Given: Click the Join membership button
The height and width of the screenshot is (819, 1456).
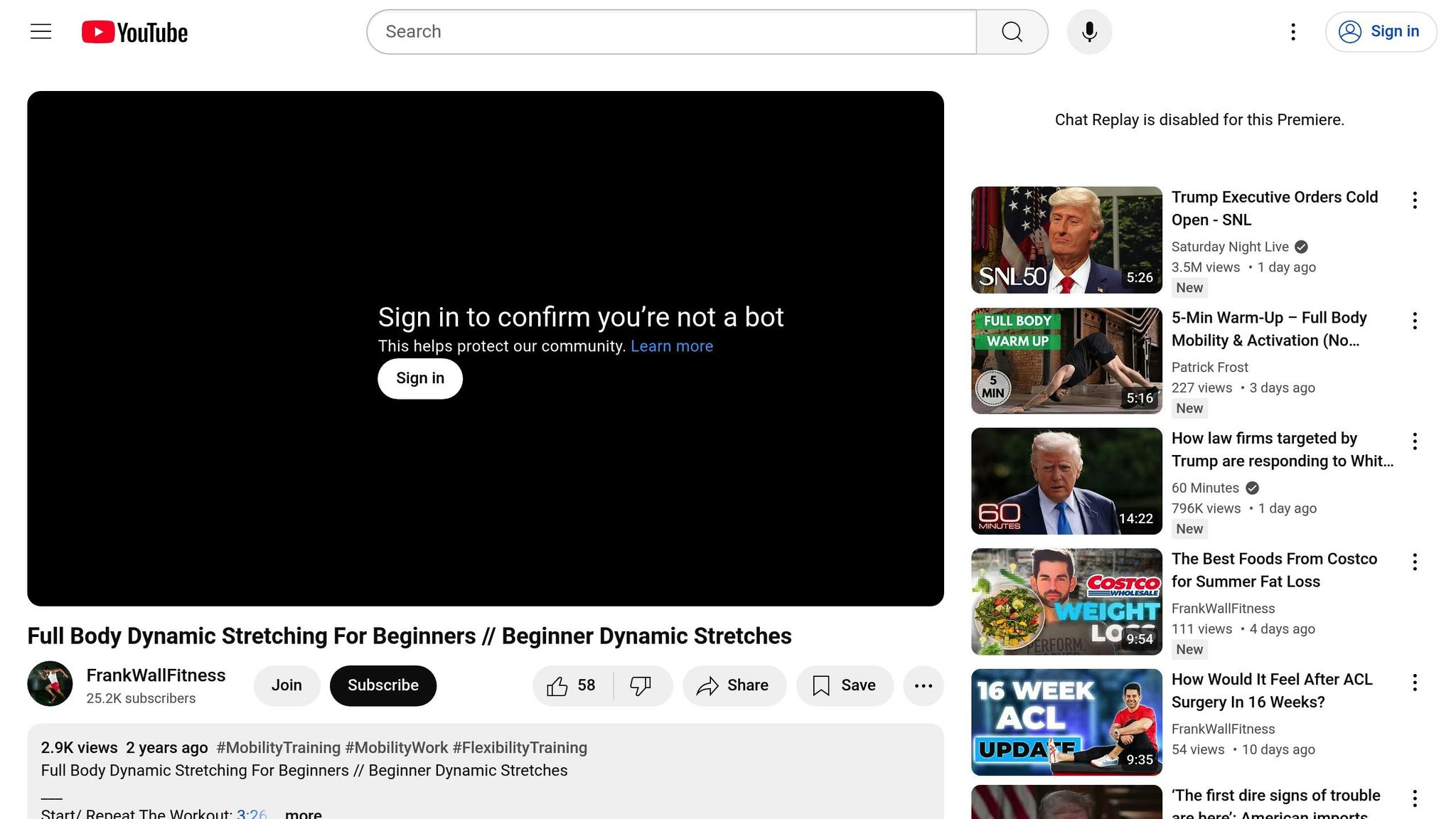Looking at the screenshot, I should click(287, 685).
